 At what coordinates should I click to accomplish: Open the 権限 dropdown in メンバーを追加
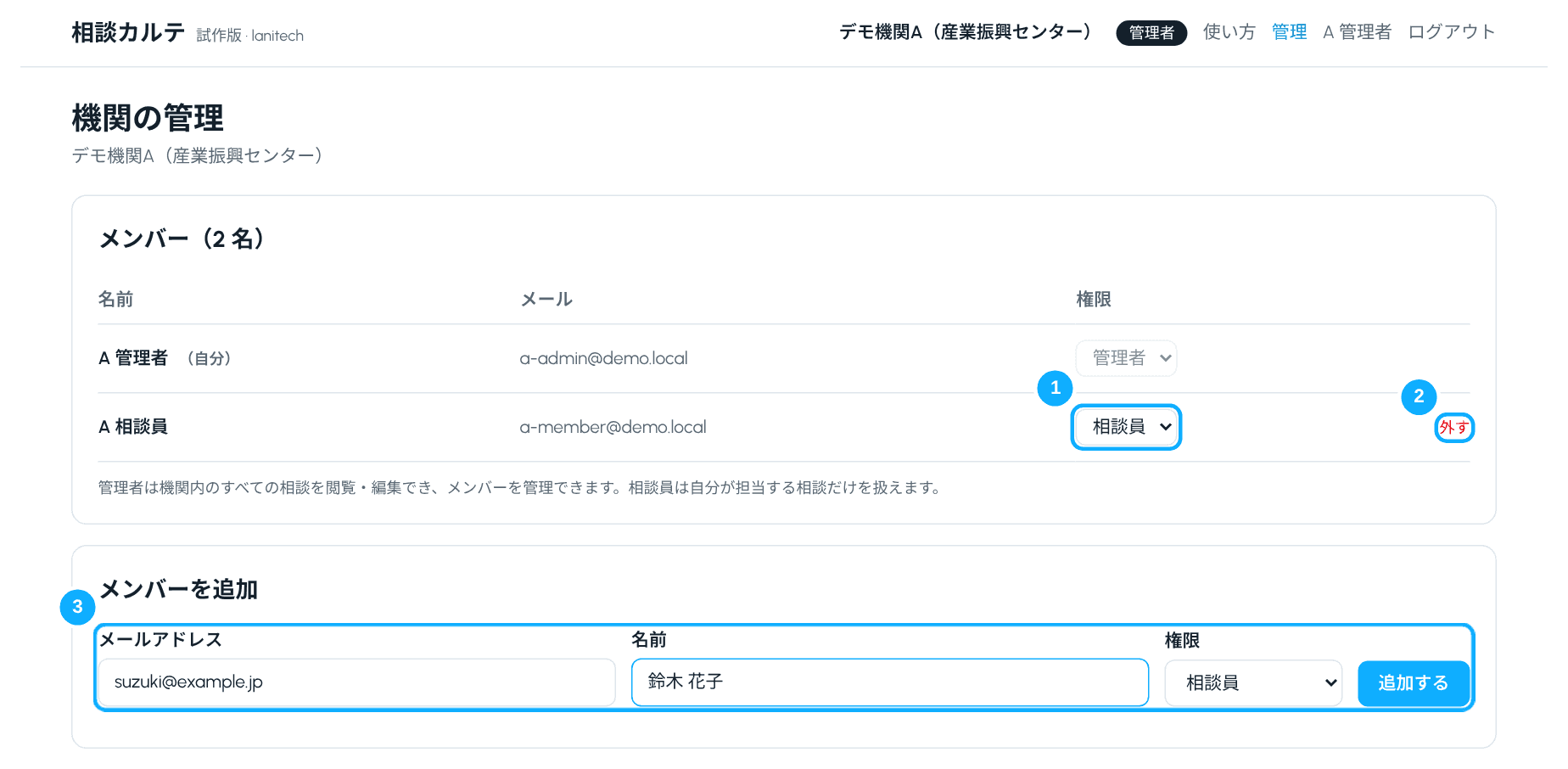click(x=1253, y=683)
